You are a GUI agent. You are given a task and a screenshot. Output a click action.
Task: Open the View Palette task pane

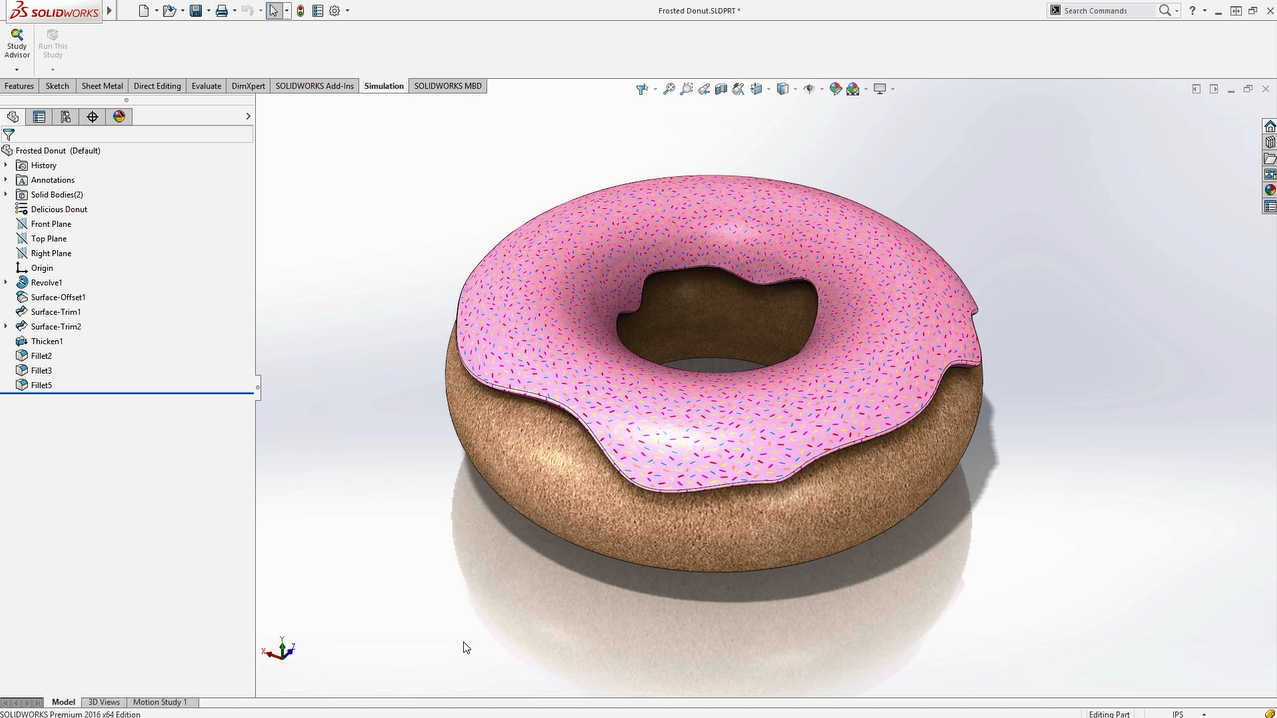[1270, 173]
